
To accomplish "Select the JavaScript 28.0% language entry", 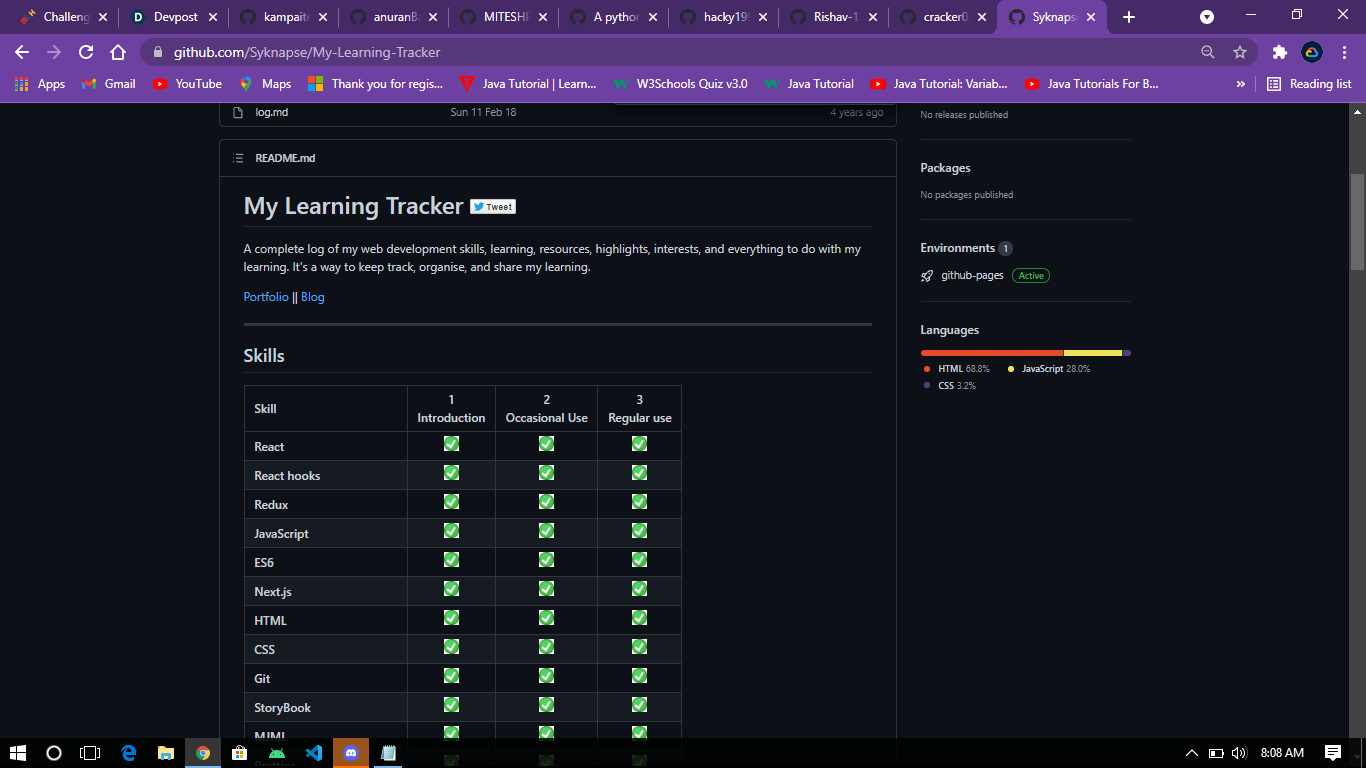I will pyautogui.click(x=1049, y=369).
